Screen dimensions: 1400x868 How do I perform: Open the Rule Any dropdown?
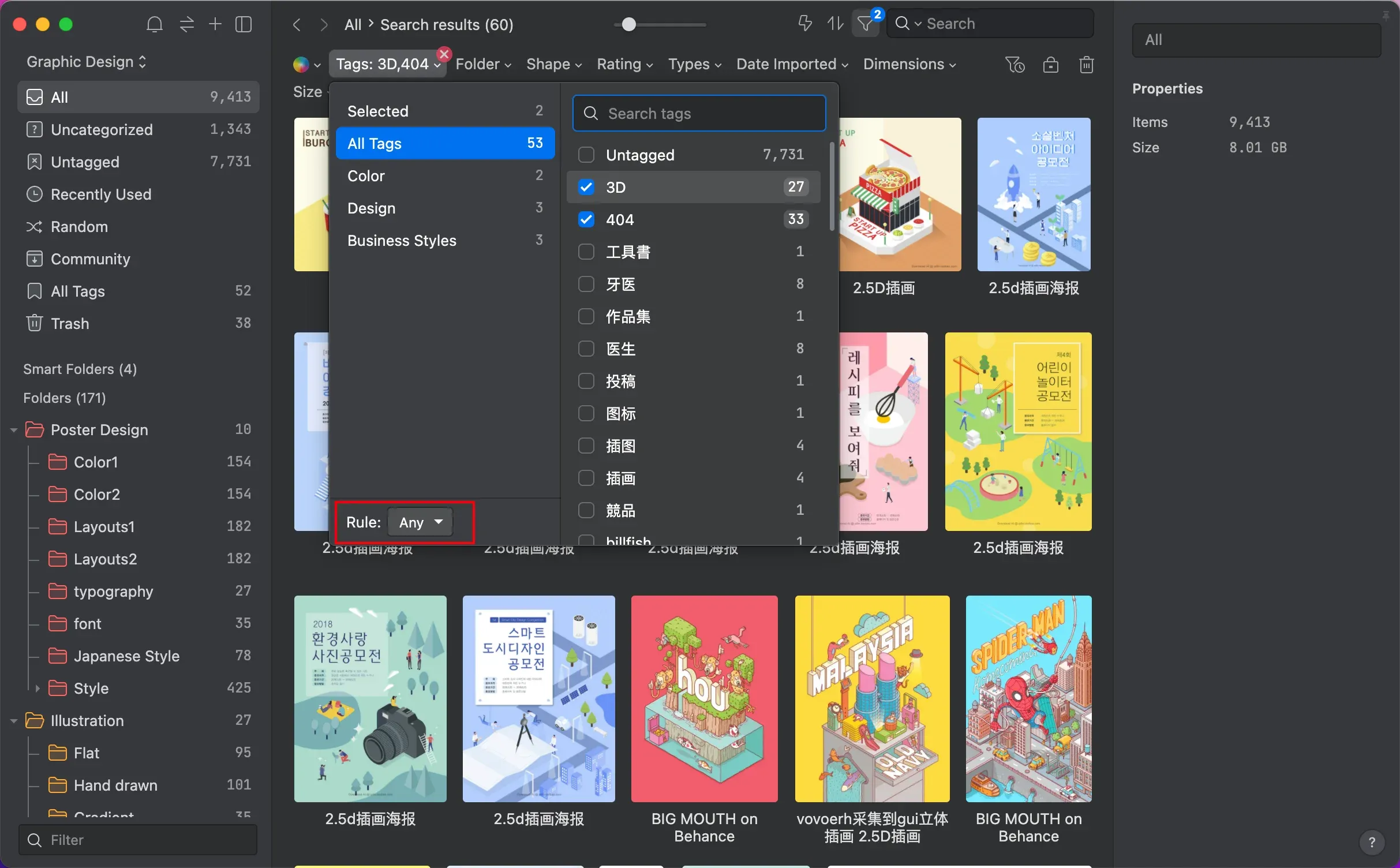point(421,522)
